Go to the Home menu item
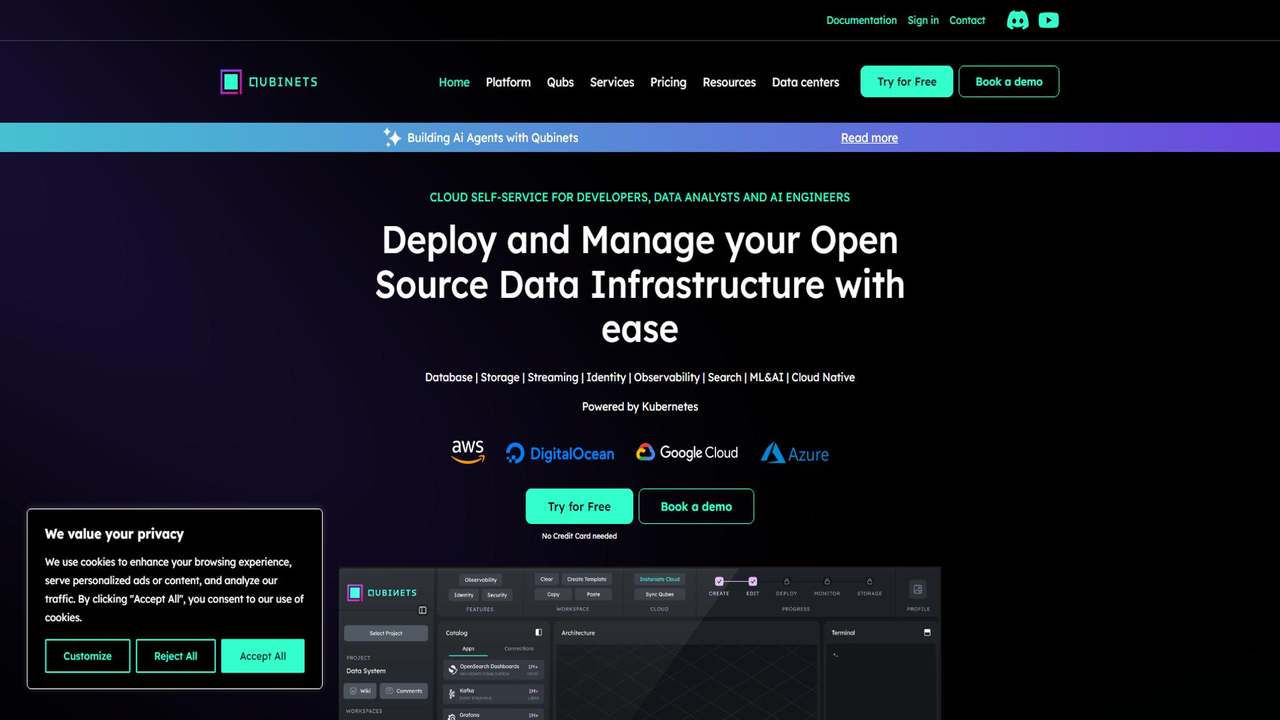1280x720 pixels. tap(454, 82)
